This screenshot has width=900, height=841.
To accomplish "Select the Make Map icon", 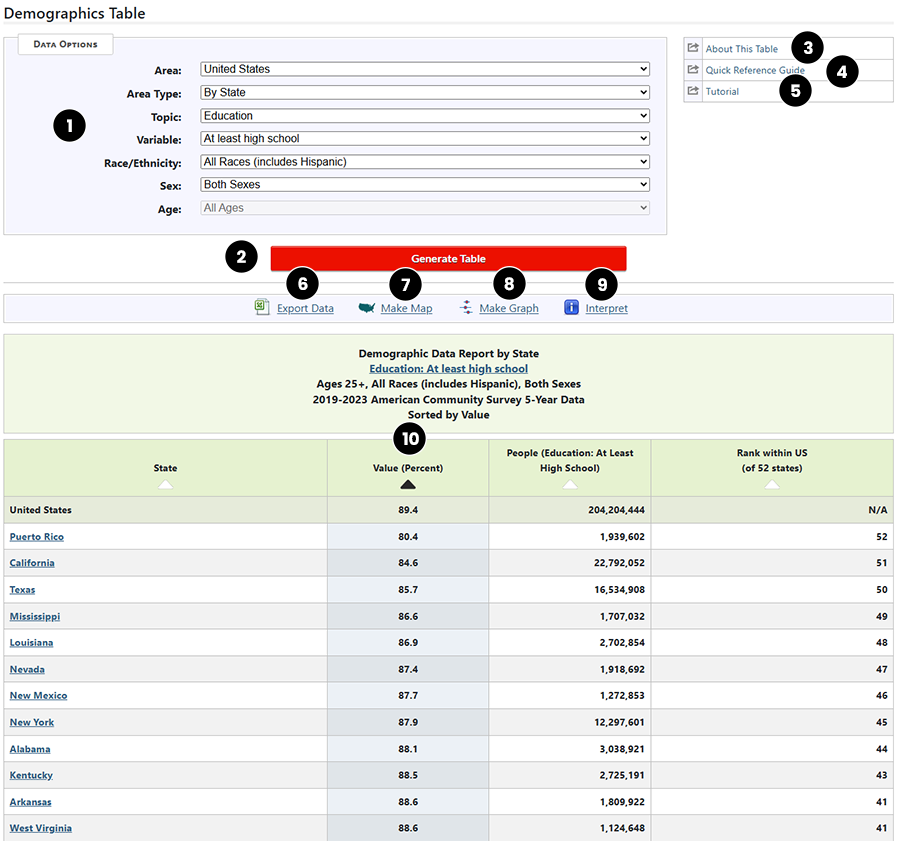I will point(365,307).
